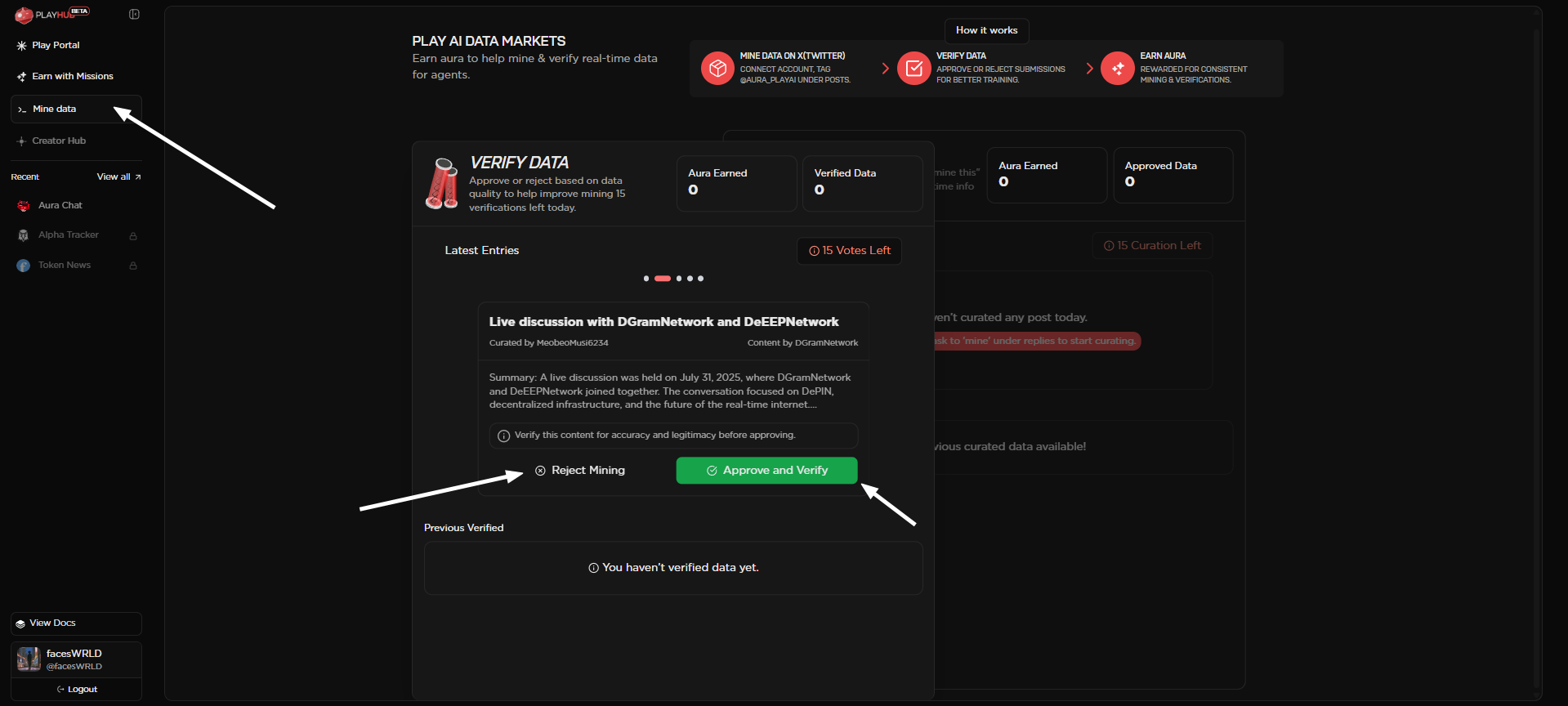The width and height of the screenshot is (1568, 706).
Task: Click 15 Curation Left badge in background panel
Action: click(x=1153, y=246)
